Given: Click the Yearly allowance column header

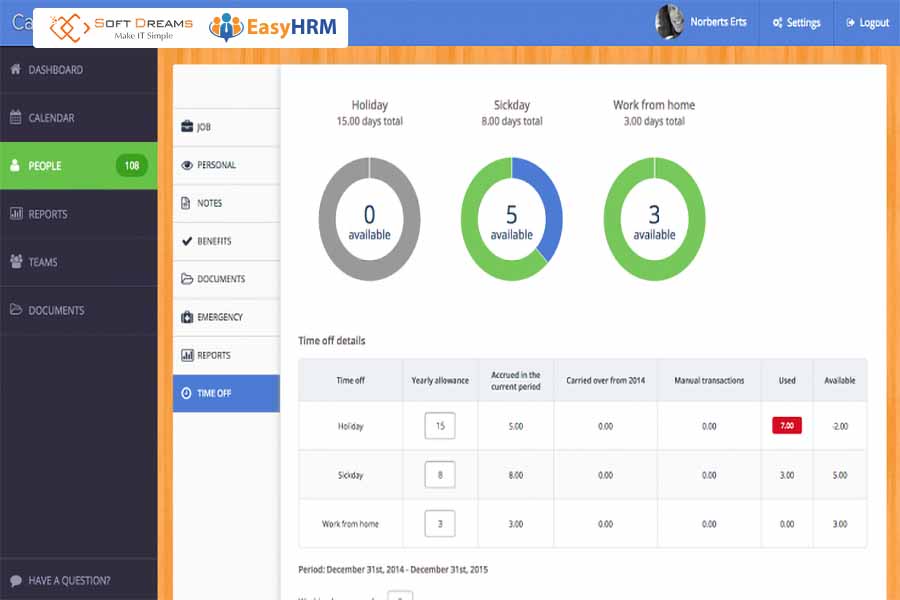Looking at the screenshot, I should [x=440, y=380].
